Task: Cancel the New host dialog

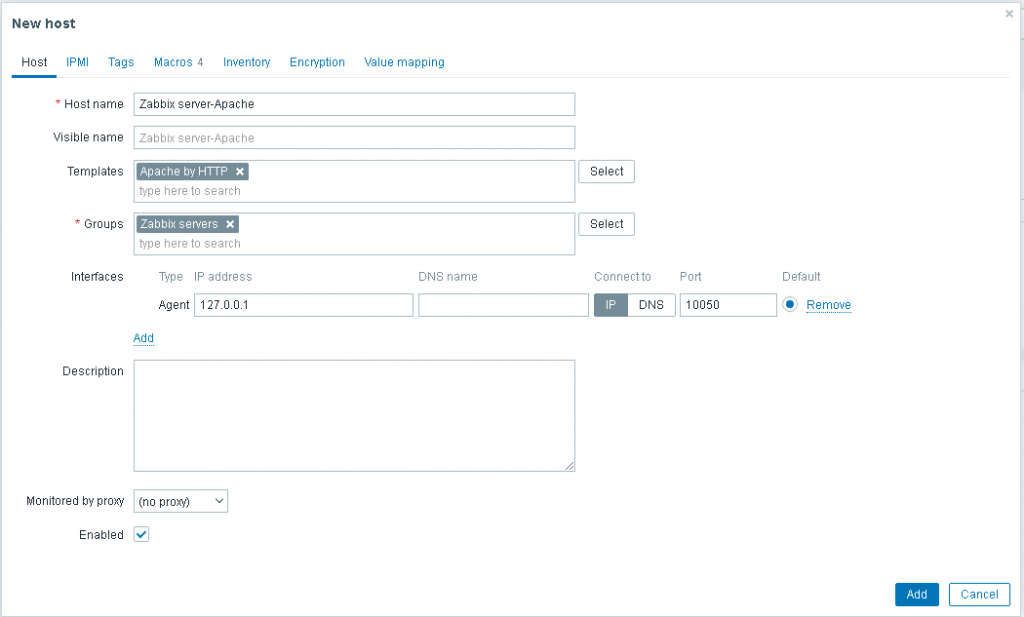Action: click(979, 594)
